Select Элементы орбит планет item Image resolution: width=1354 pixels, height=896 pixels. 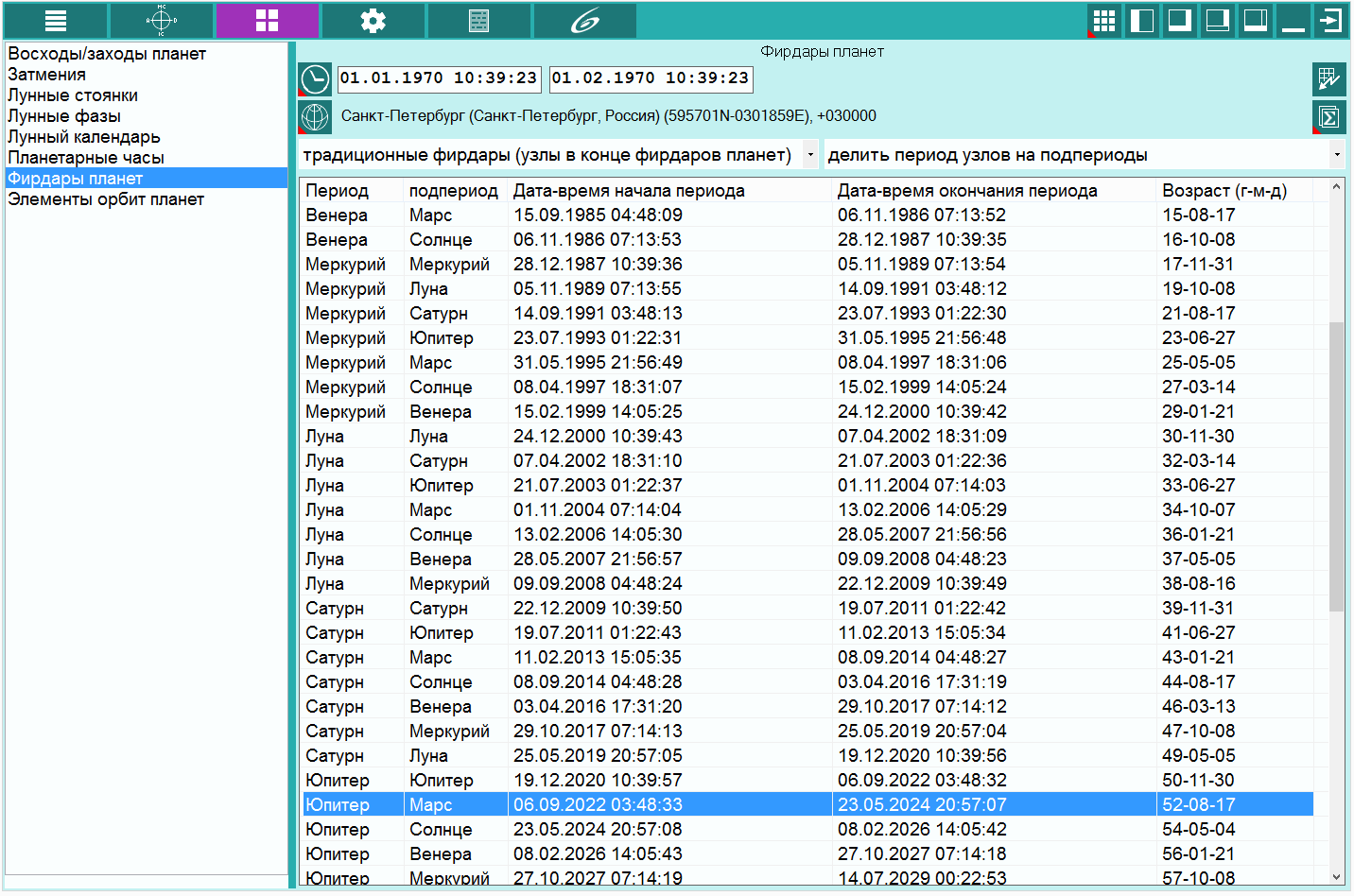tap(106, 199)
